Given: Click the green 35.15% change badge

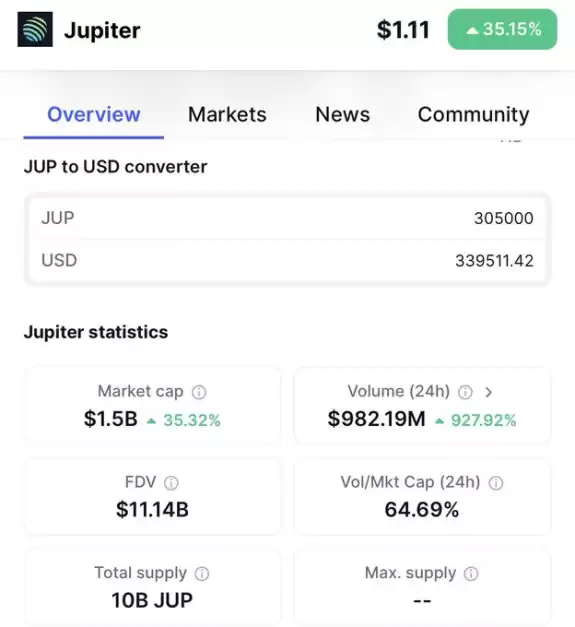Looking at the screenshot, I should 502,29.
